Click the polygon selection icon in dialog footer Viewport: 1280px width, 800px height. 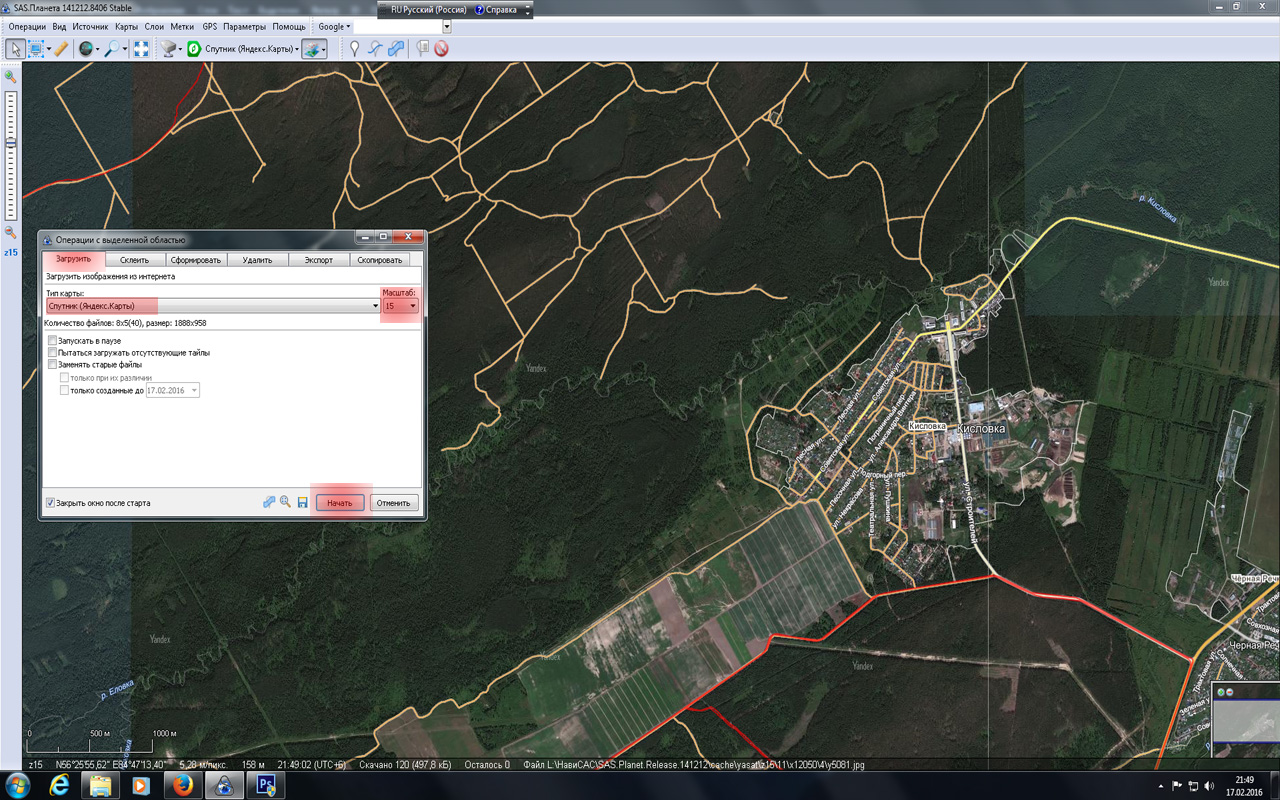[269, 502]
